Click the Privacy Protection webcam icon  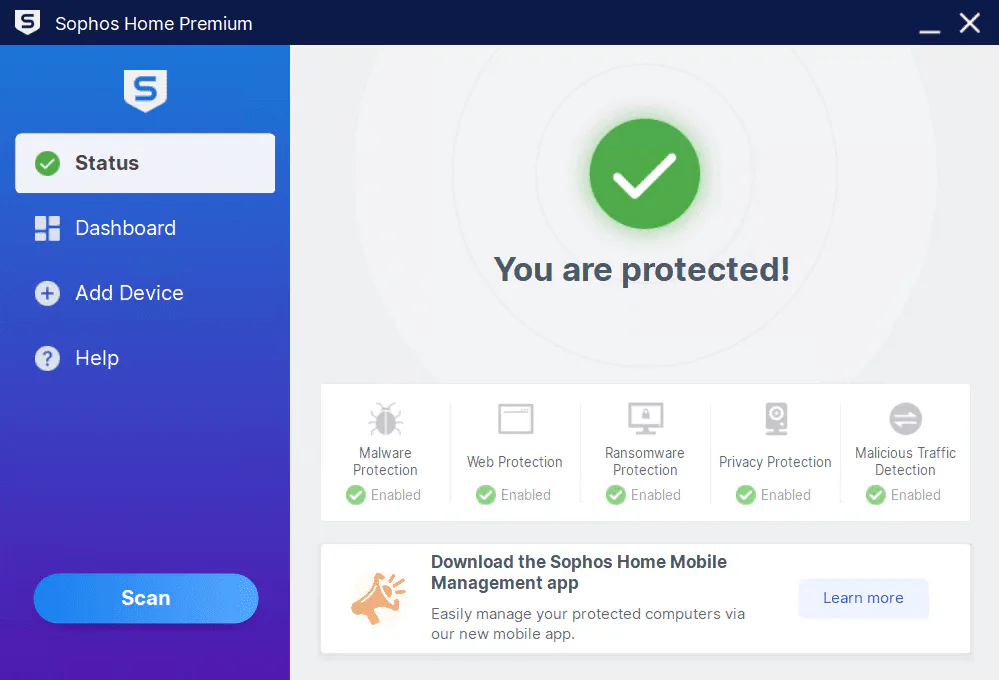click(x=776, y=419)
